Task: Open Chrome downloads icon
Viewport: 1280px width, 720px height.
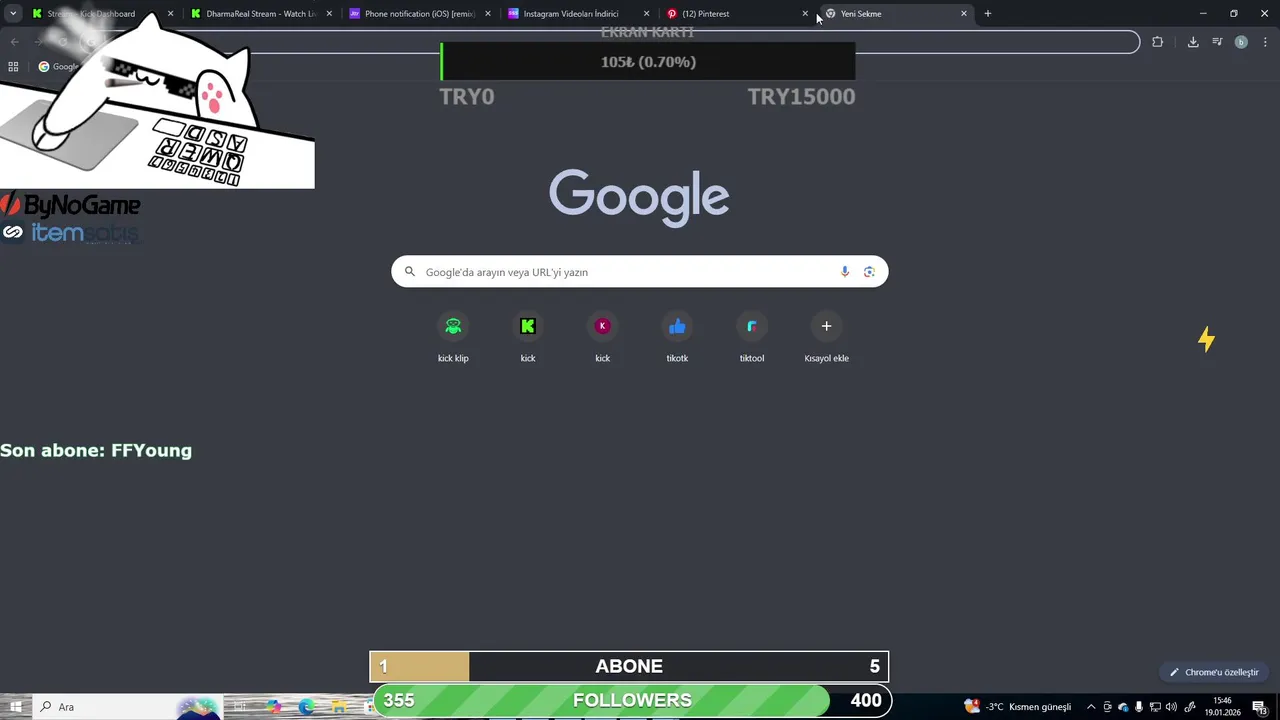Action: tap(1193, 42)
